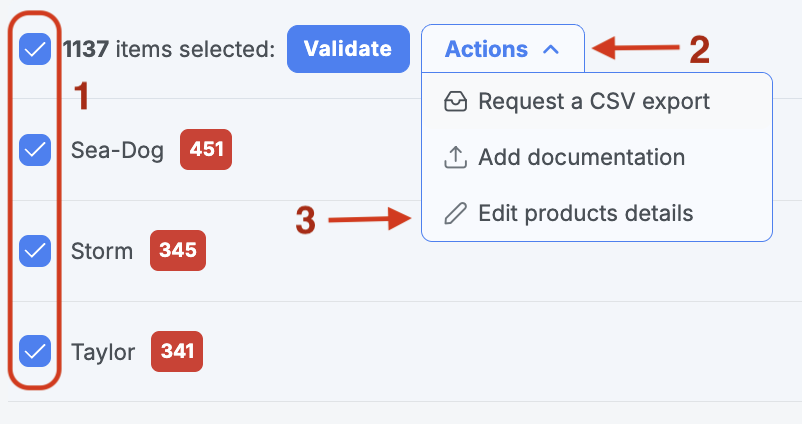
Task: Click the pencil icon beside Edit products details
Action: [x=455, y=213]
